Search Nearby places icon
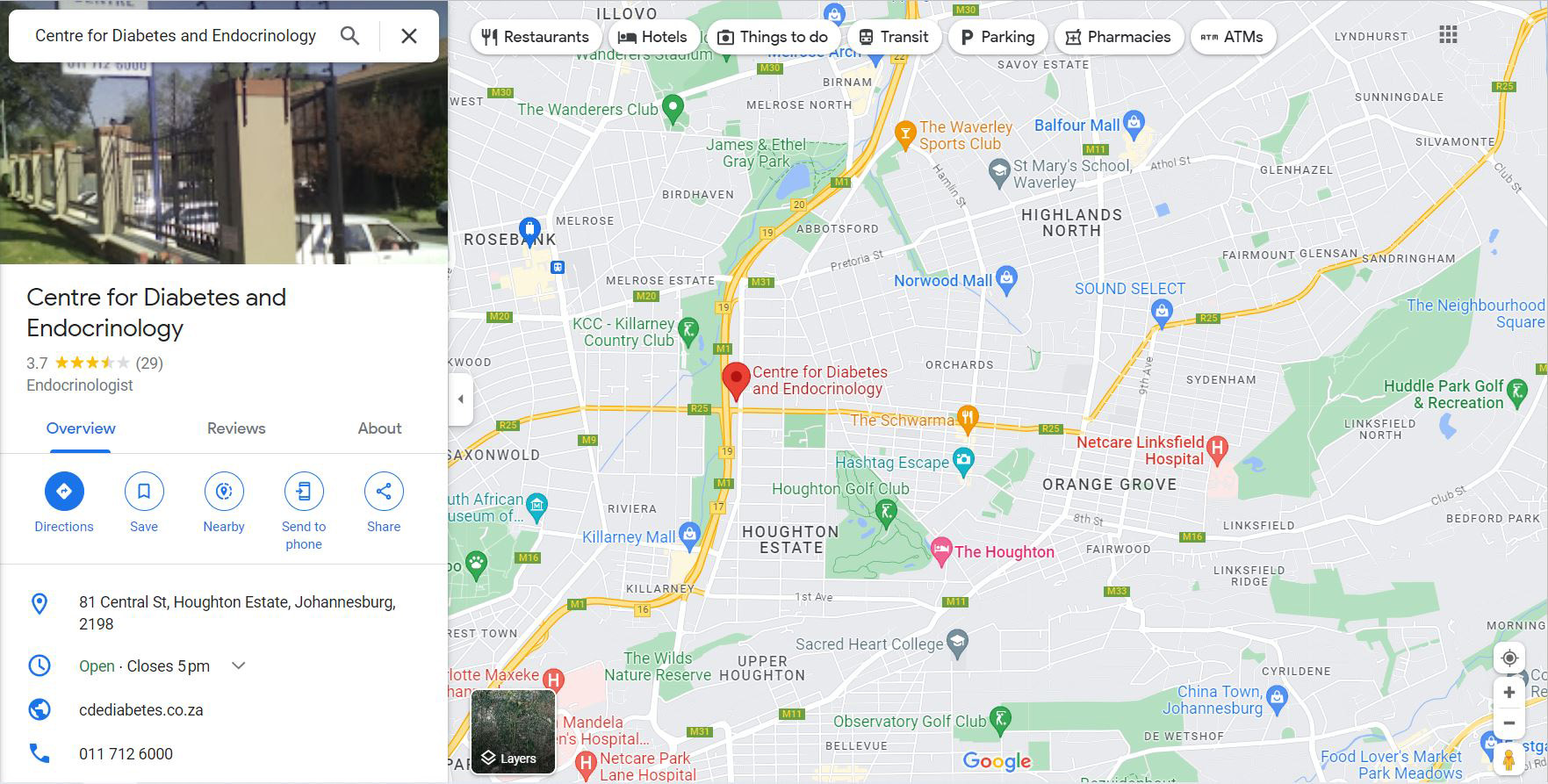The image size is (1548, 784). [224, 491]
